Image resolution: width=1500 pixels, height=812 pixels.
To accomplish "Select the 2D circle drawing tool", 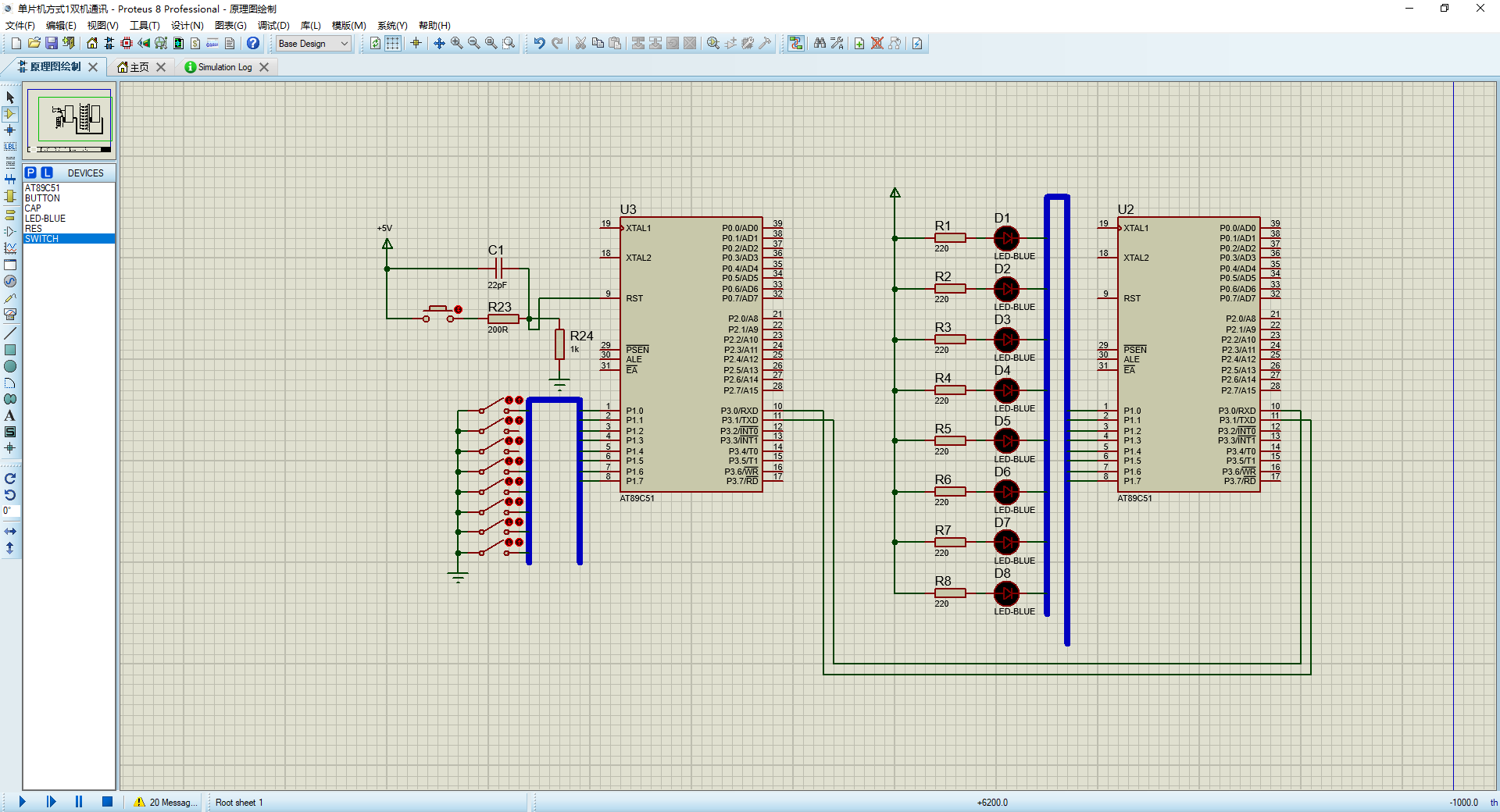I will tap(10, 366).
